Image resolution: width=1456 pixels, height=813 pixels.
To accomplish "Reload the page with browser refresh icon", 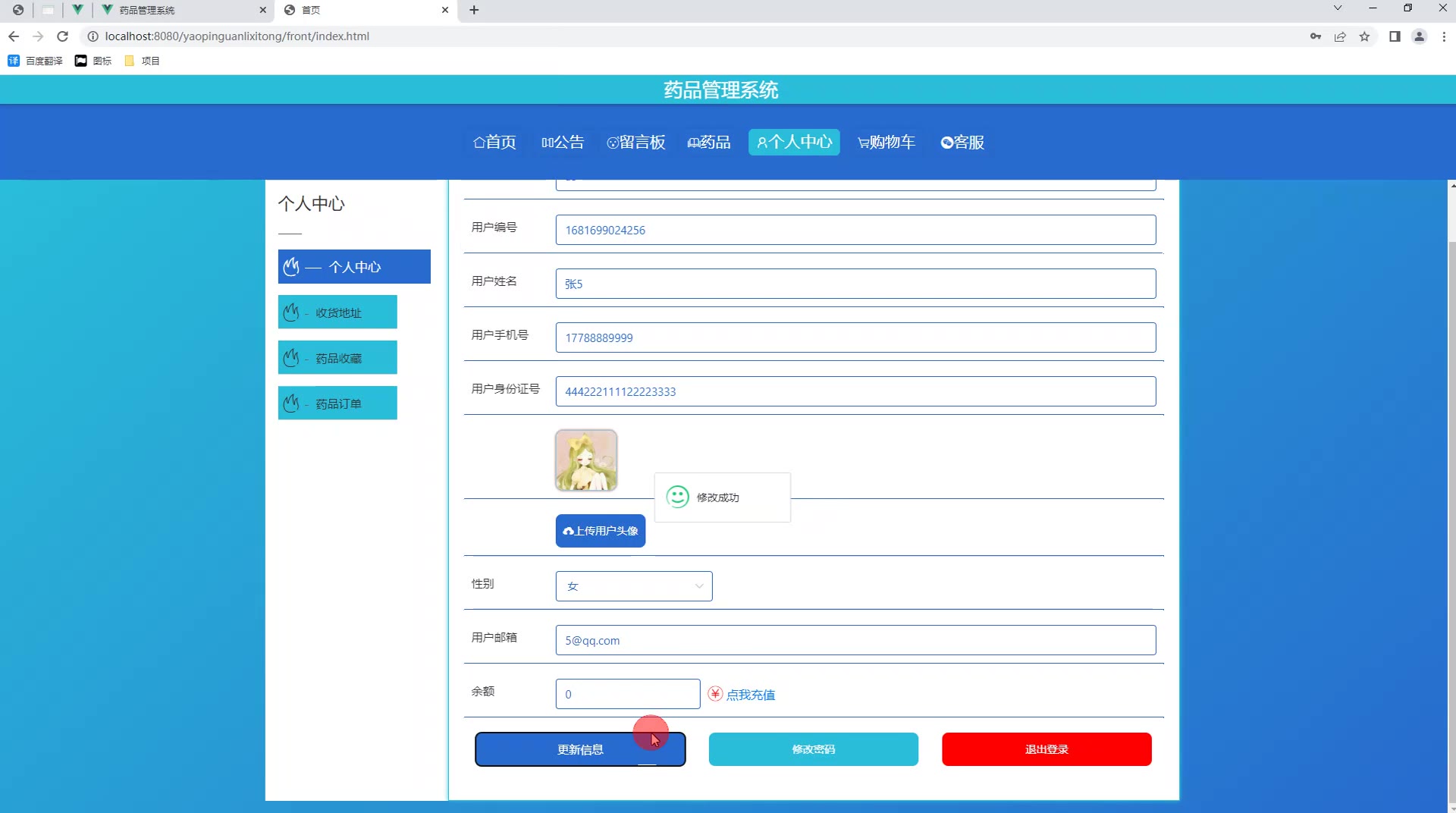I will click(63, 36).
